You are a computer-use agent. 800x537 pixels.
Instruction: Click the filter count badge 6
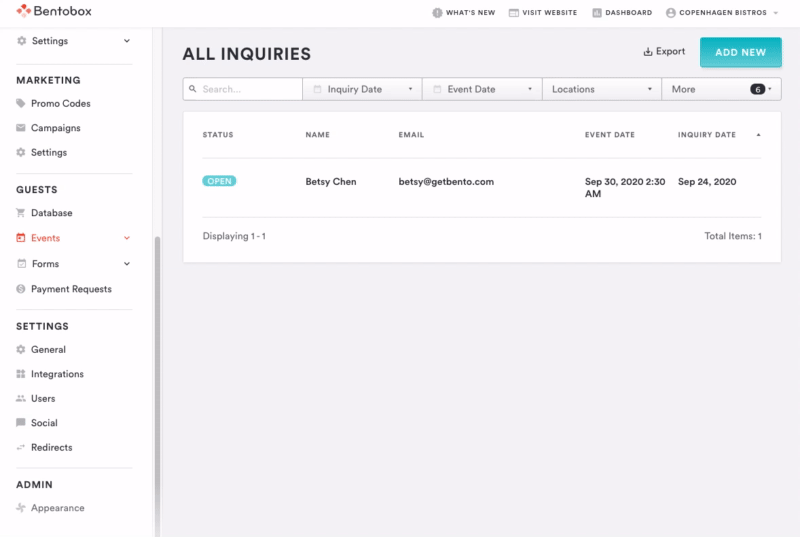(758, 89)
